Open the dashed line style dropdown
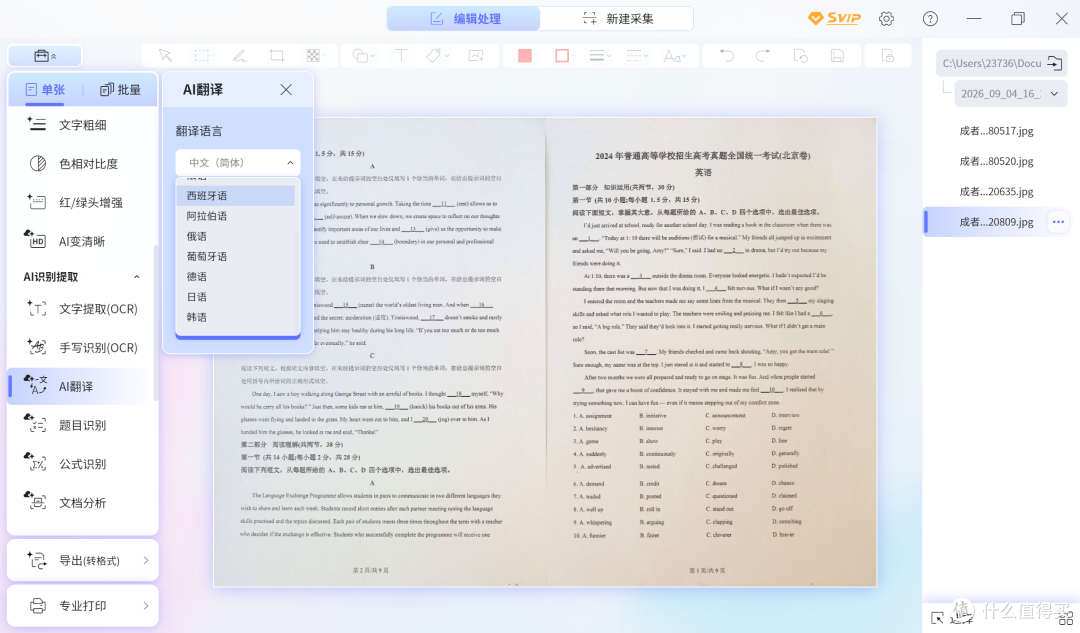1080x633 pixels. 637,56
